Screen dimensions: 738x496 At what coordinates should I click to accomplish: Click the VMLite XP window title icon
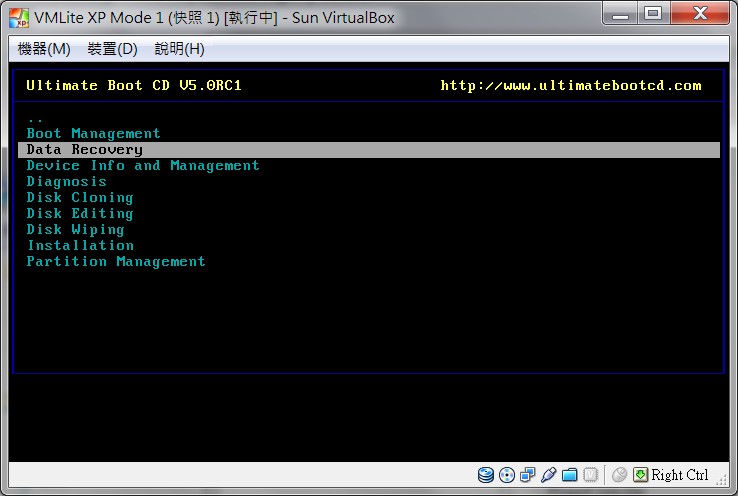tap(19, 18)
